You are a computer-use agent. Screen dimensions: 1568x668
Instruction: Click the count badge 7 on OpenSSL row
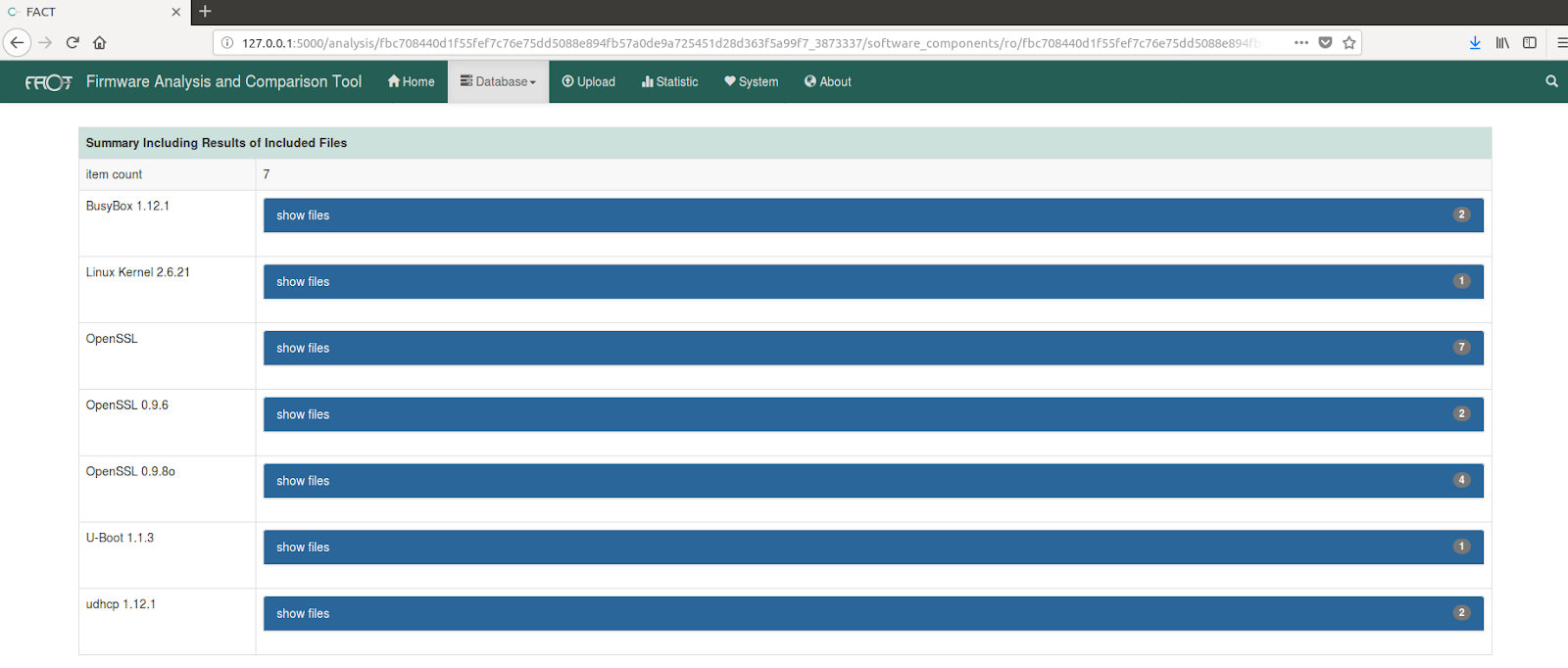coord(1461,347)
